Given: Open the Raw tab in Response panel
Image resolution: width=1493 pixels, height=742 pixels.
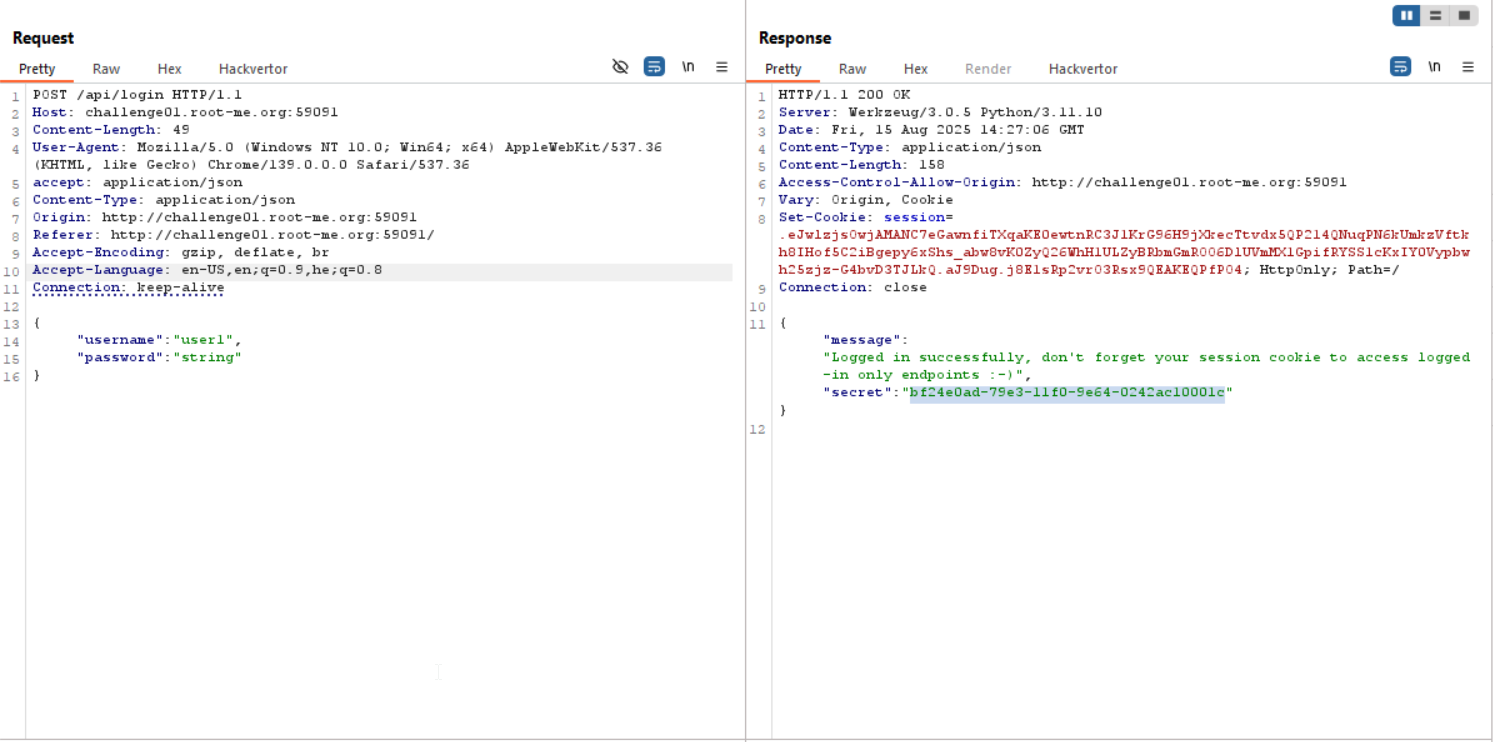Looking at the screenshot, I should pyautogui.click(x=852, y=69).
